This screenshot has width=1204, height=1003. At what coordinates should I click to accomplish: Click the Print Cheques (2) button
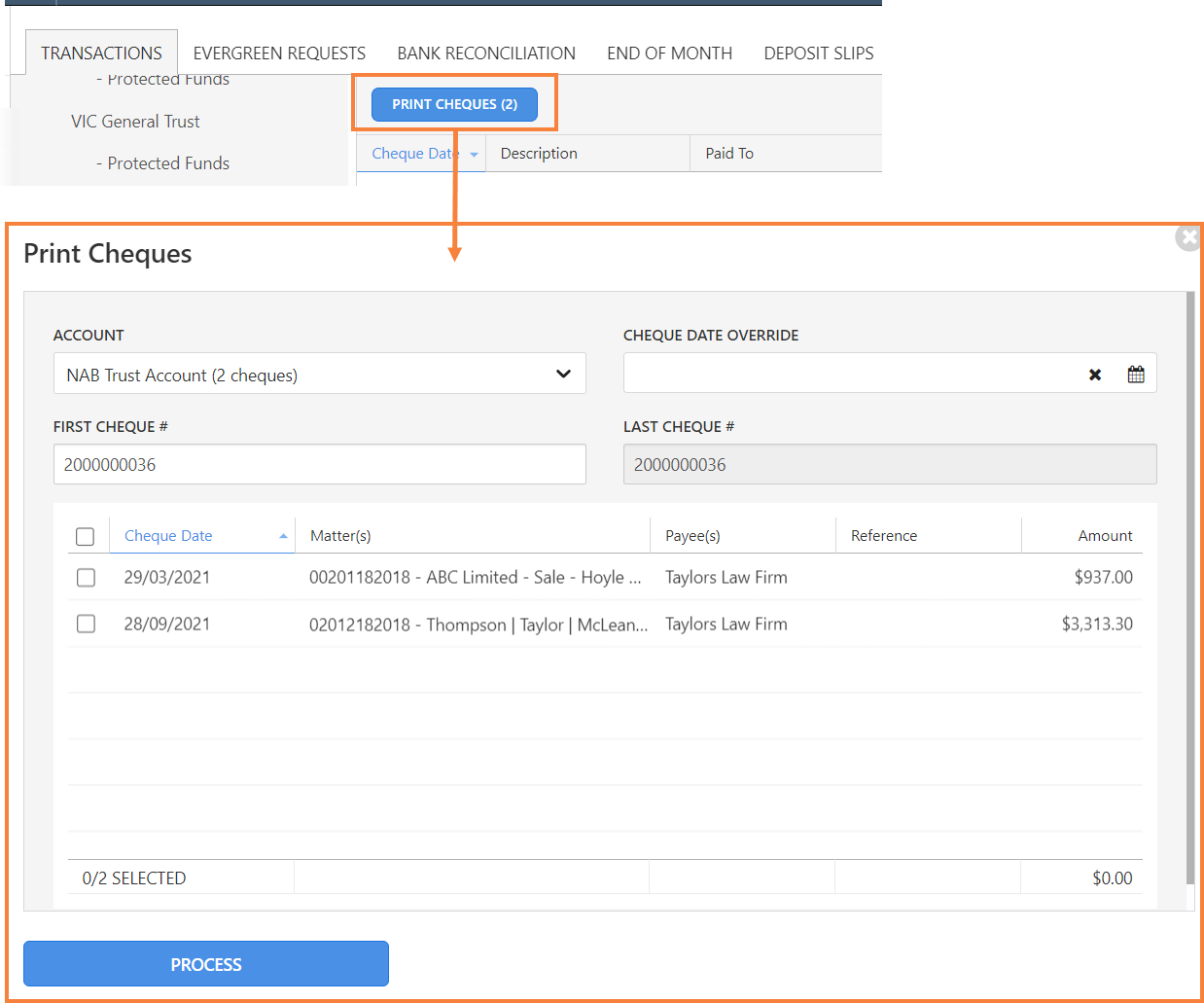[454, 104]
